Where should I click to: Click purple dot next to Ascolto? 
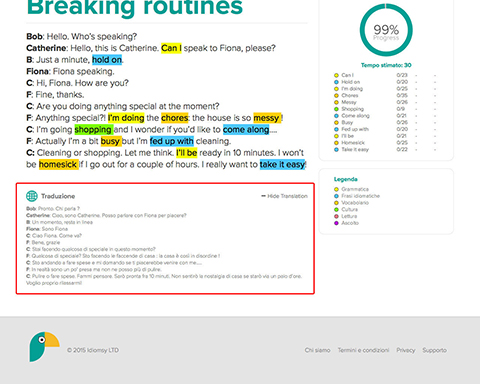pyautogui.click(x=336, y=223)
